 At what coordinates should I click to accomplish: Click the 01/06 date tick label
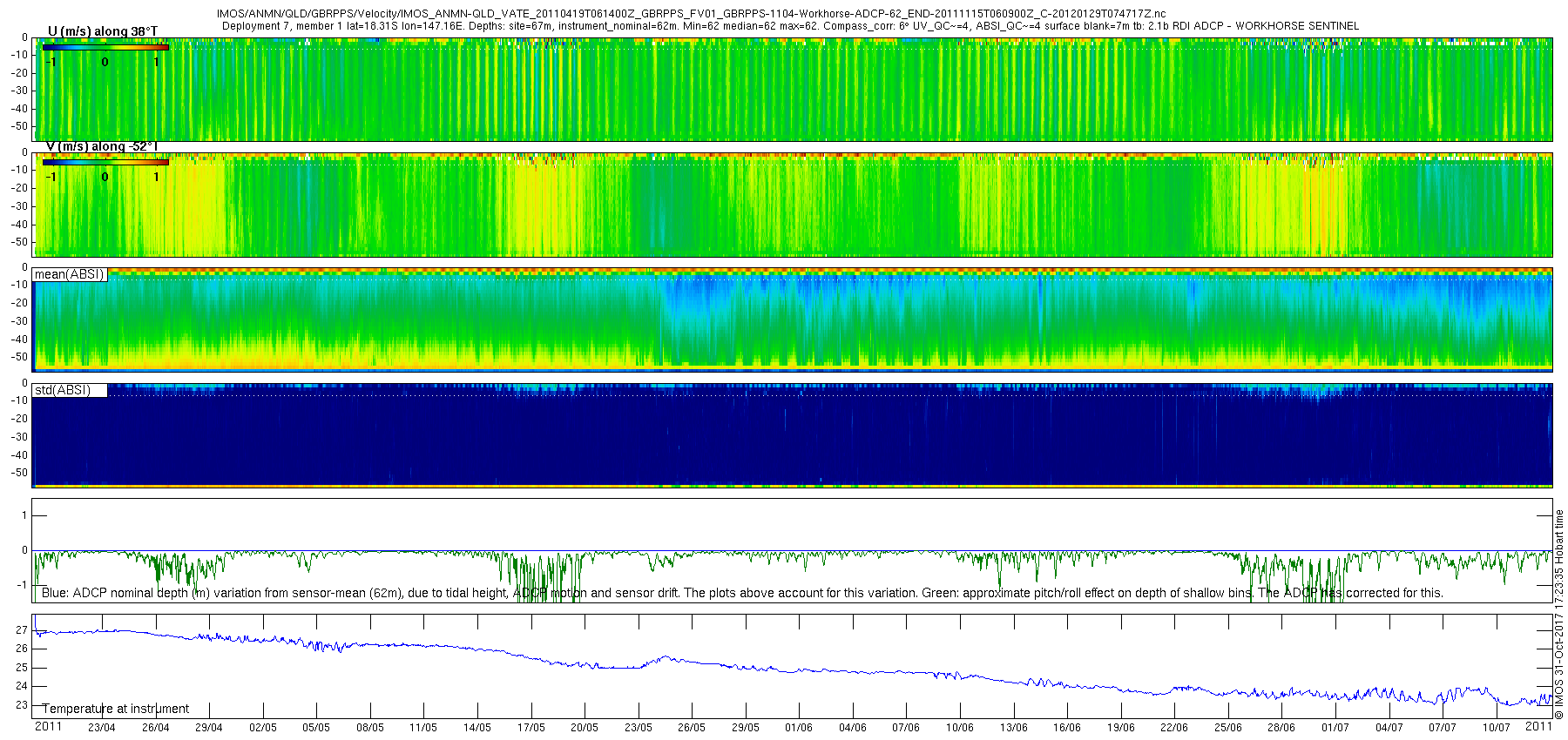click(799, 727)
